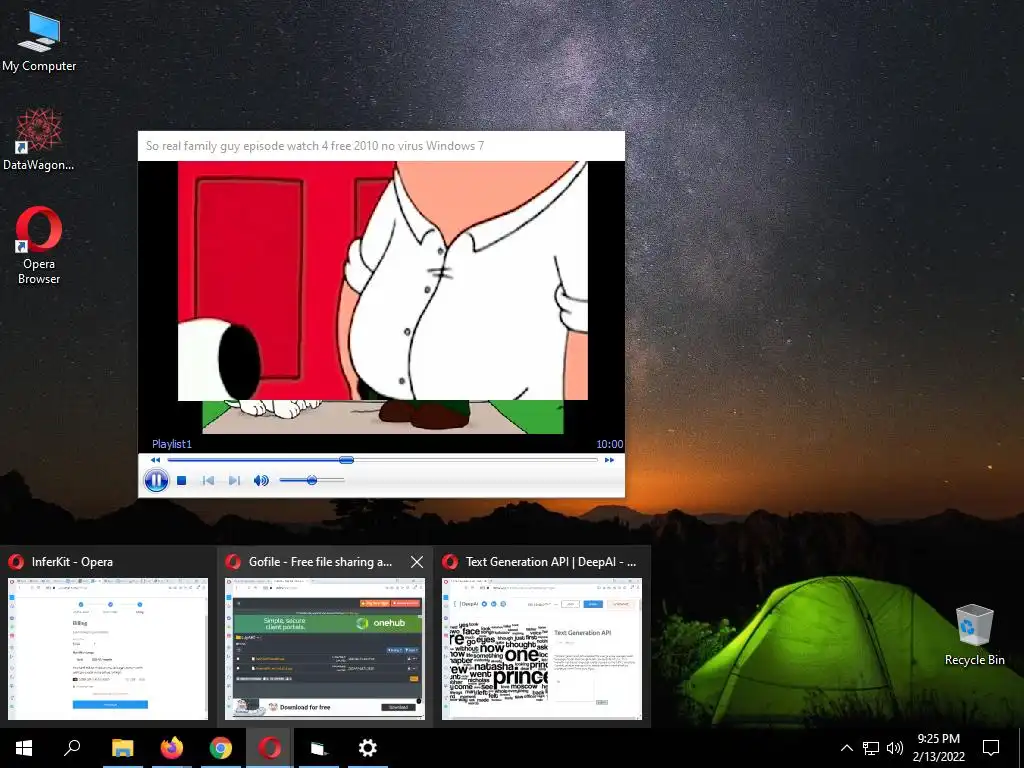1024x768 pixels.
Task: Click the video frame in the media player
Action: (381, 298)
